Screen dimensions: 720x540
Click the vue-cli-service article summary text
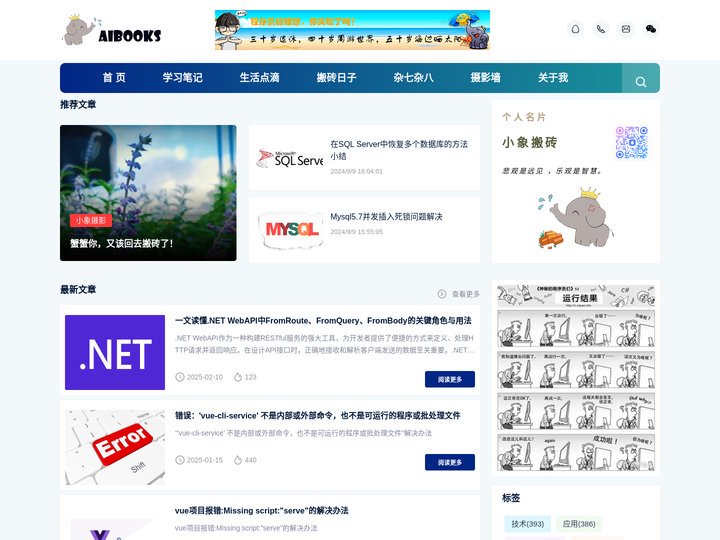tap(303, 433)
